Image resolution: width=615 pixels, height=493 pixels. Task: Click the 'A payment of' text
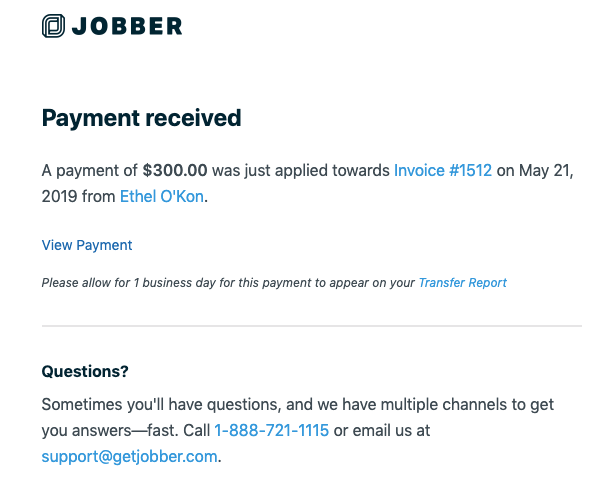pos(89,171)
